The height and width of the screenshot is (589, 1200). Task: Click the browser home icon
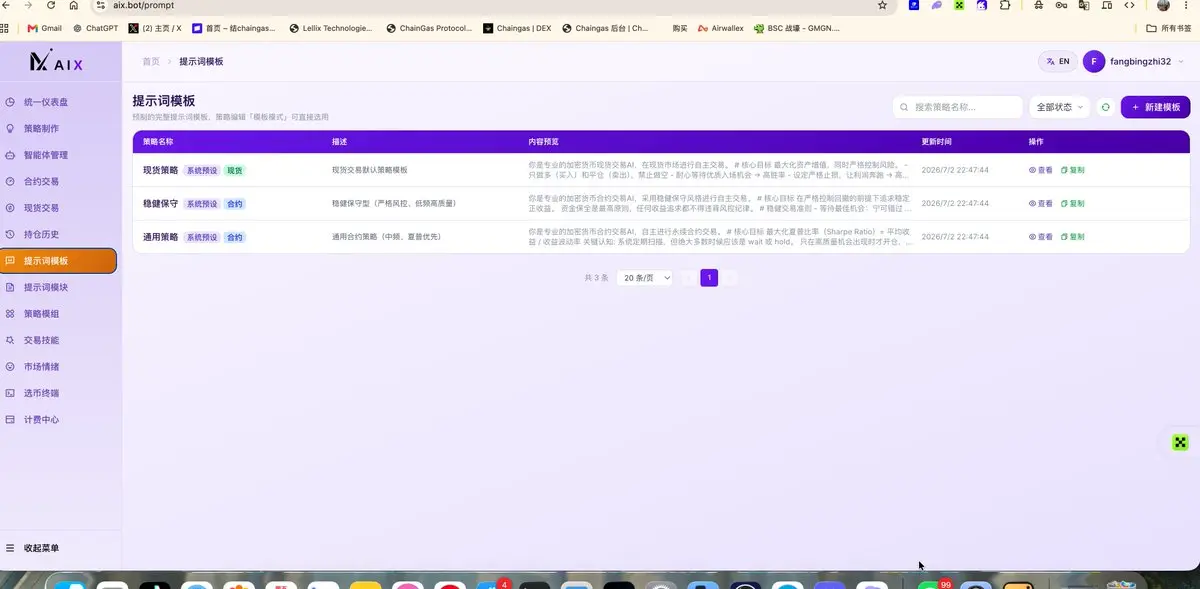73,5
